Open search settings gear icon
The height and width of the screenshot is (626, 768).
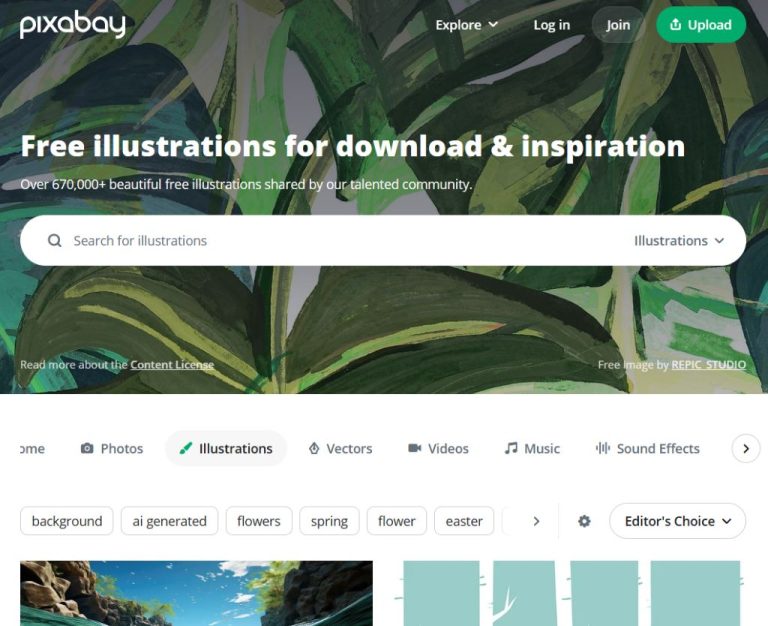(x=584, y=521)
